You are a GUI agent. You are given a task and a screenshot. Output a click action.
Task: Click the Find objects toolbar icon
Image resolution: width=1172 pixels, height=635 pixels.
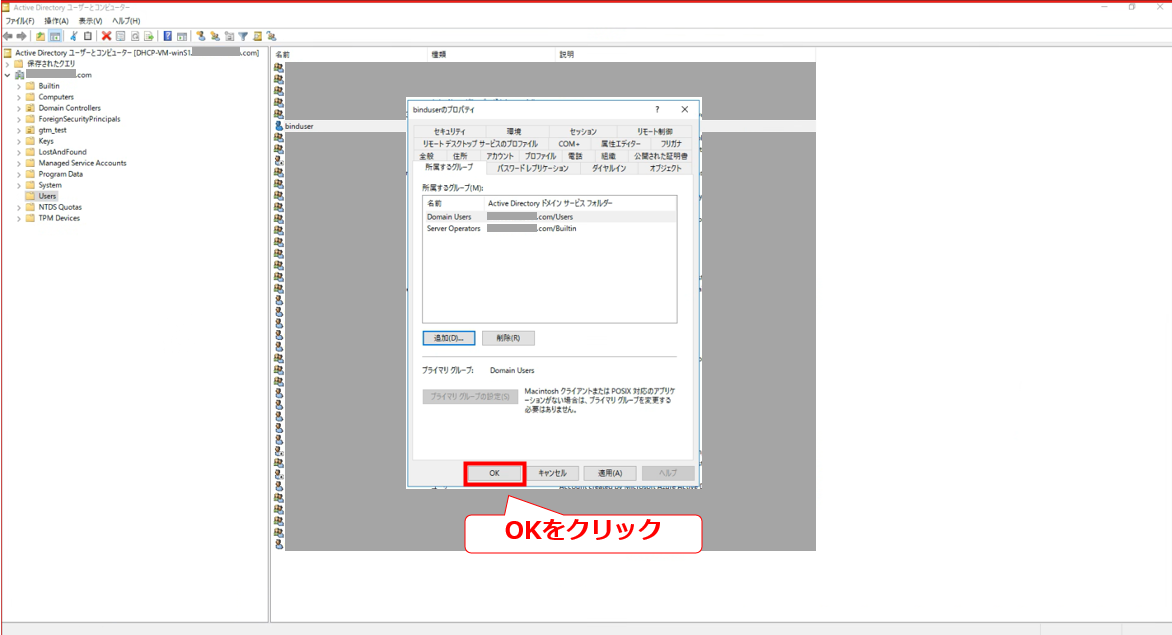click(x=257, y=36)
